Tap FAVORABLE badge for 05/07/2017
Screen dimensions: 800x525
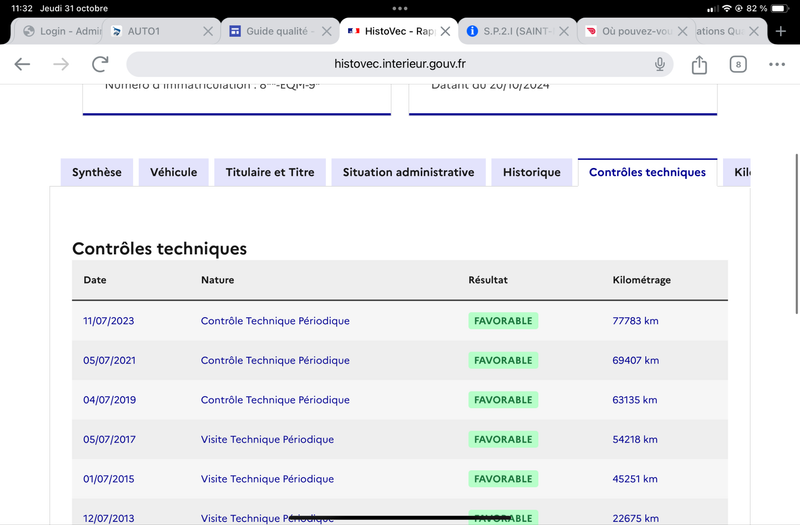[503, 439]
